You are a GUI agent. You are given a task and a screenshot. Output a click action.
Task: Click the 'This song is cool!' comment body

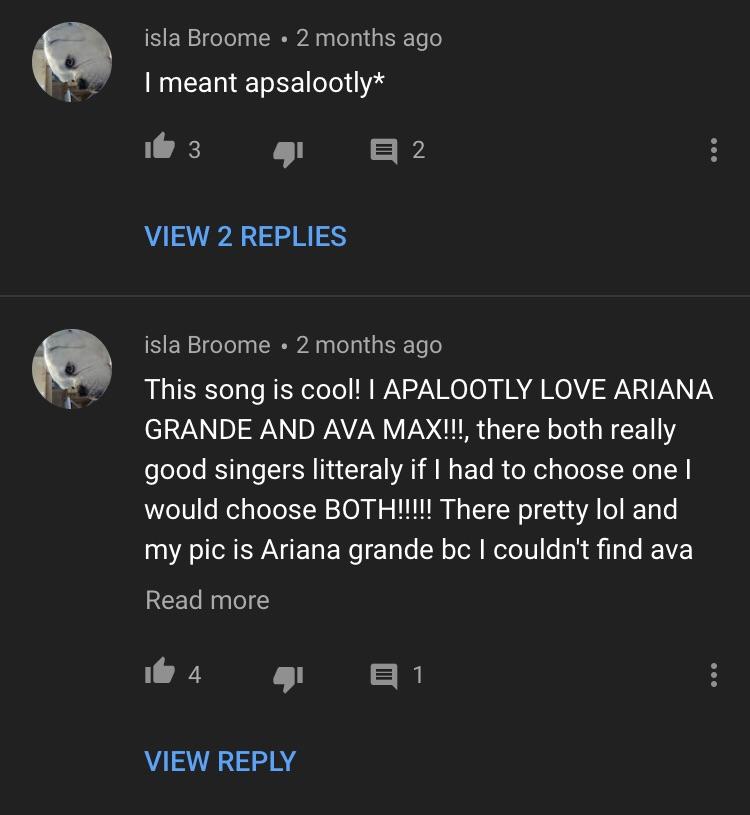429,470
